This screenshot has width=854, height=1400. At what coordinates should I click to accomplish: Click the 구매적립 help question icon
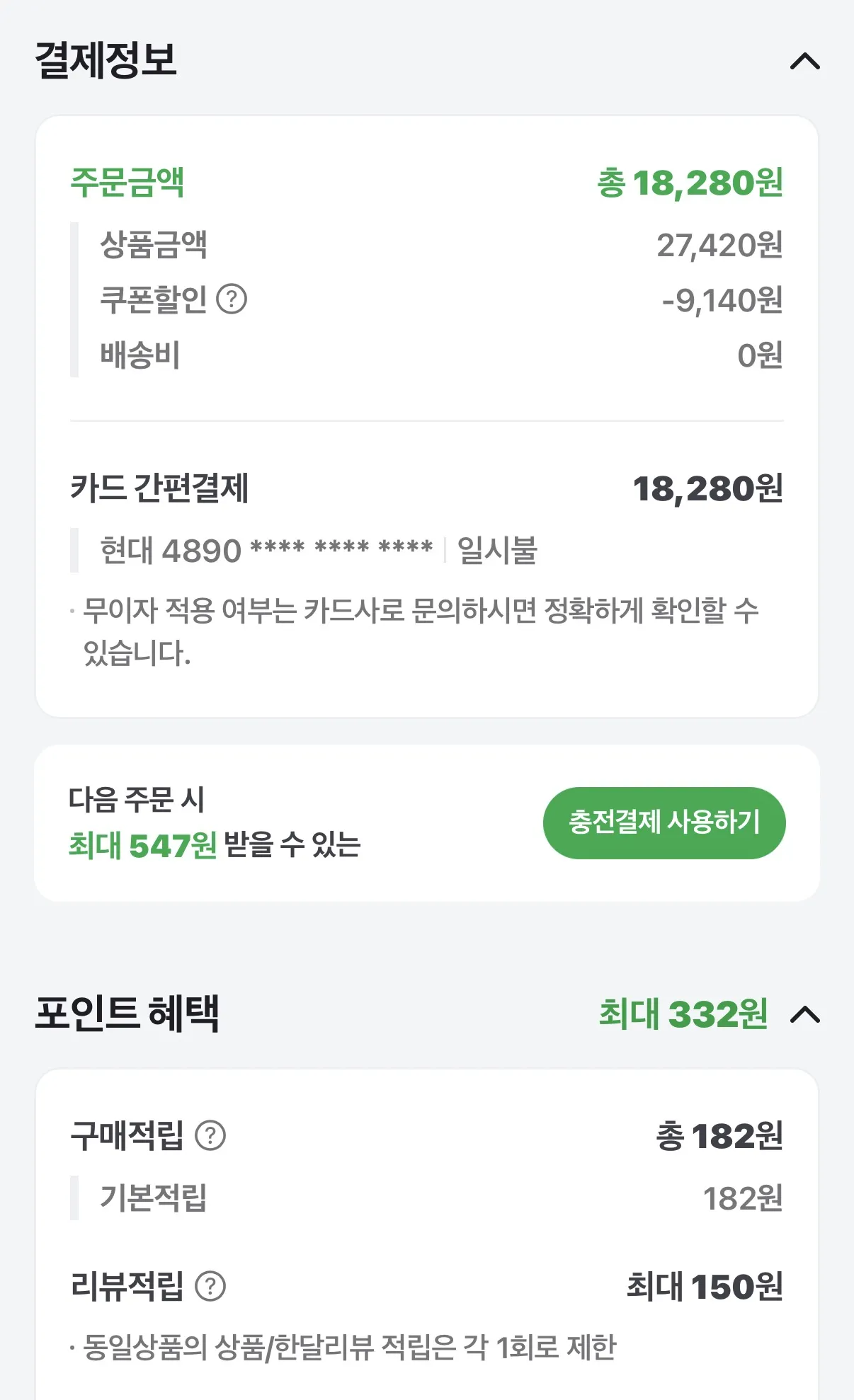tap(210, 1136)
